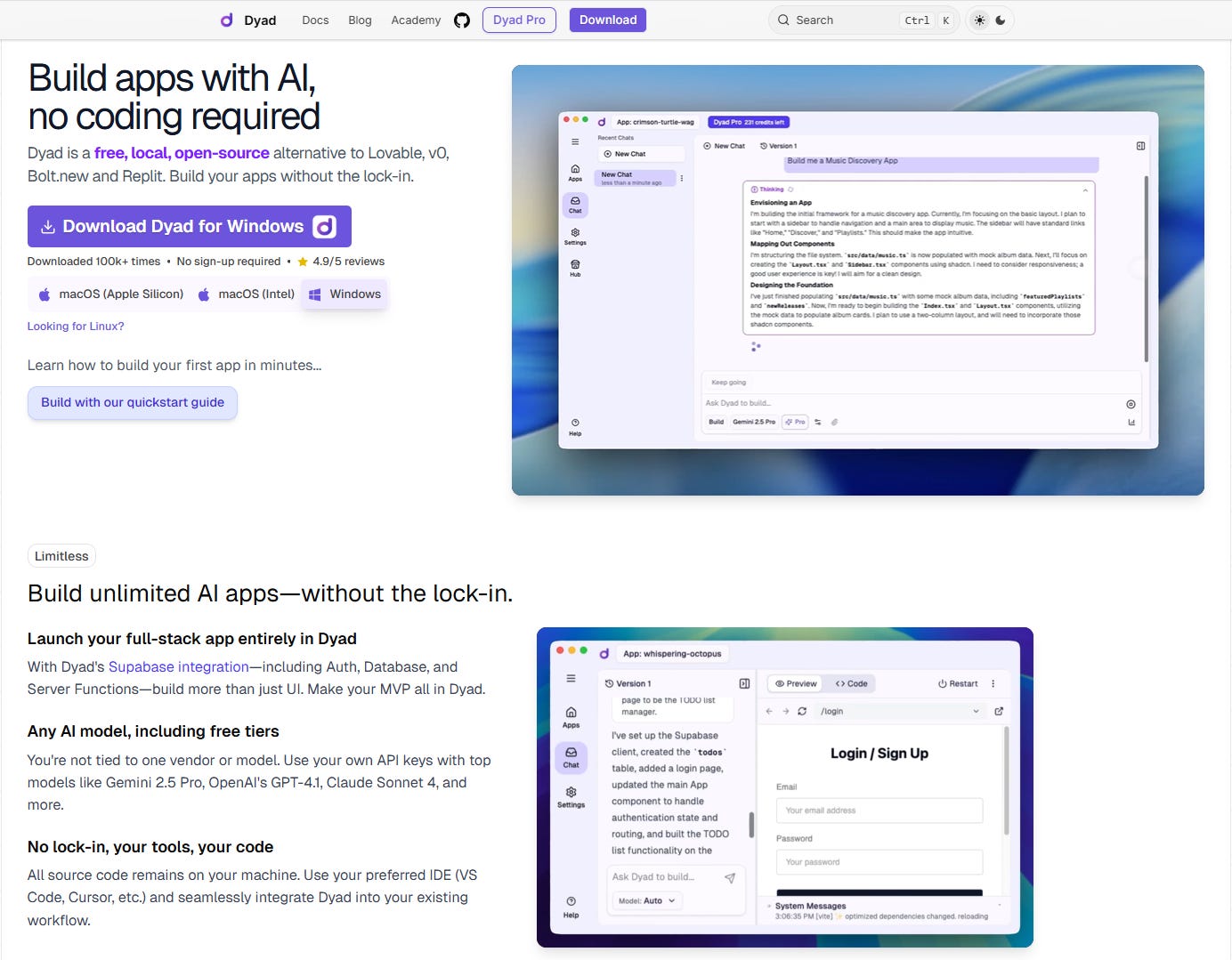
Task: Click Version 1 in whispering-octopus screenshot
Action: (x=628, y=683)
